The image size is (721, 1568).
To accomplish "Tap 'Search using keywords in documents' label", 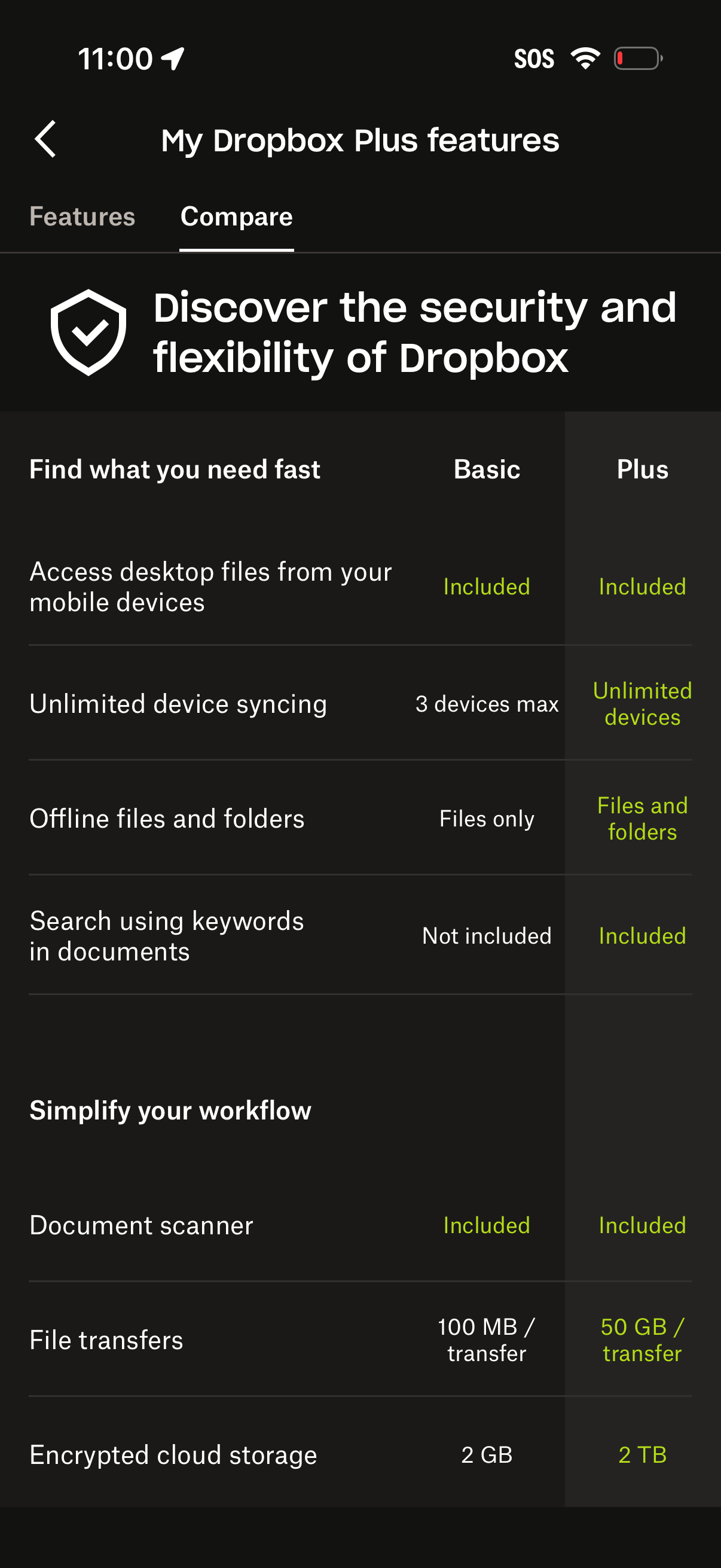I will [167, 936].
